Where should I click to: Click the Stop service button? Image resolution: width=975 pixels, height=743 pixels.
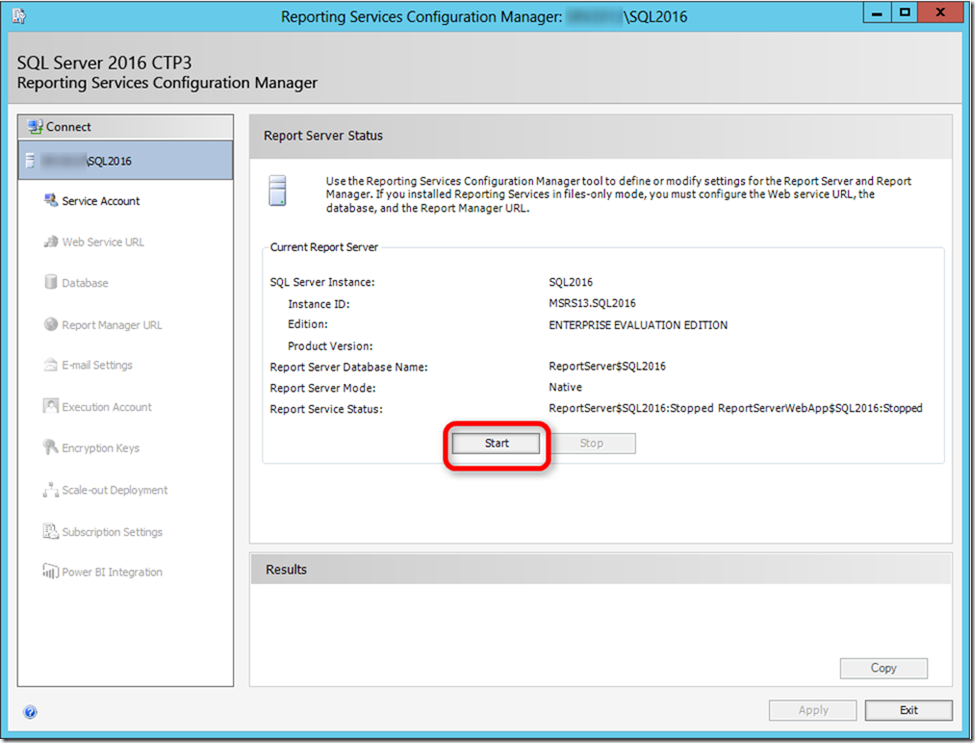coord(591,443)
